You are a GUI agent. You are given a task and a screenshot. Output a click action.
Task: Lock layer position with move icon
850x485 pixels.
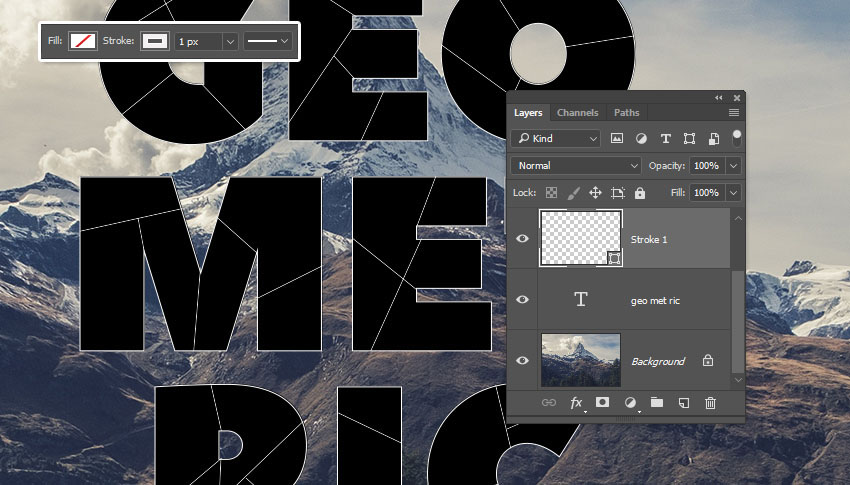tap(595, 192)
